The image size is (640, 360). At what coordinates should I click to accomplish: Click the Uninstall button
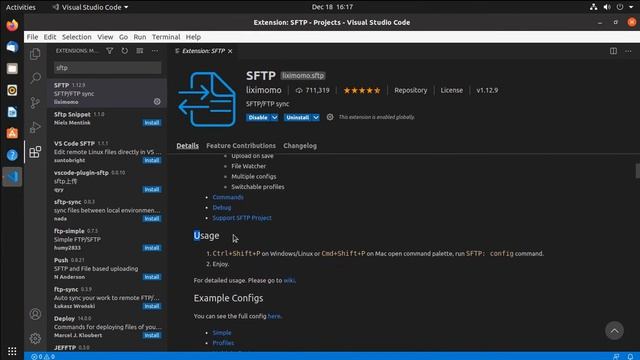tap(298, 118)
